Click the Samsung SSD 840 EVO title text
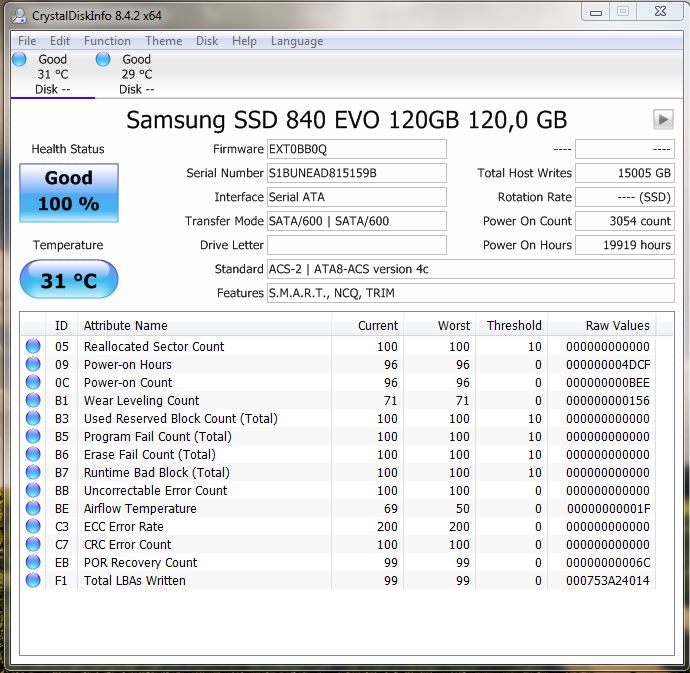The height and width of the screenshot is (673, 690). coord(347,120)
